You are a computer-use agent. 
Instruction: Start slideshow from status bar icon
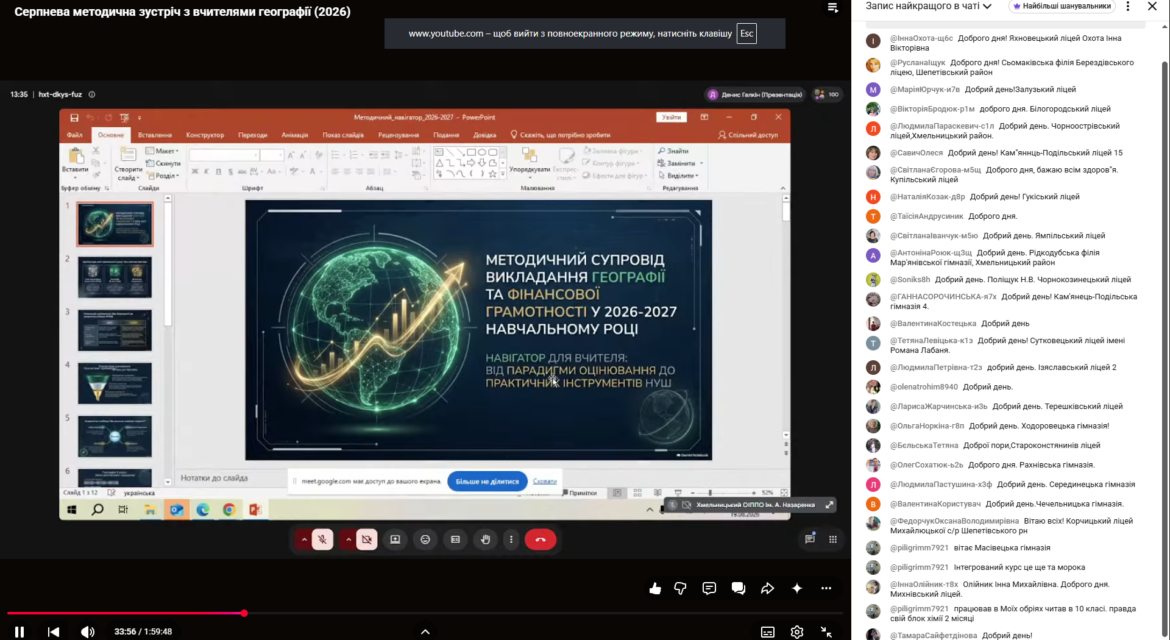(x=678, y=493)
